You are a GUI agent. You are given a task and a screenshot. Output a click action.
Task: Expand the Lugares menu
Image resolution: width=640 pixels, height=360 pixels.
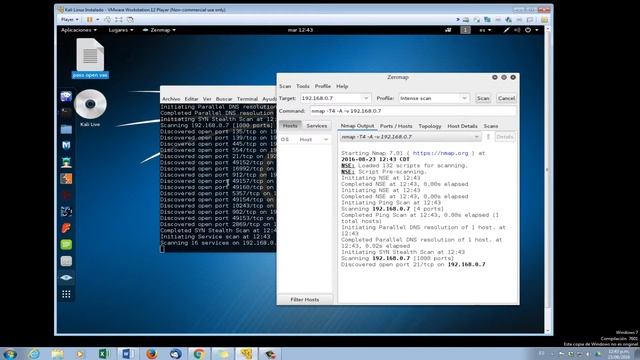coord(120,30)
